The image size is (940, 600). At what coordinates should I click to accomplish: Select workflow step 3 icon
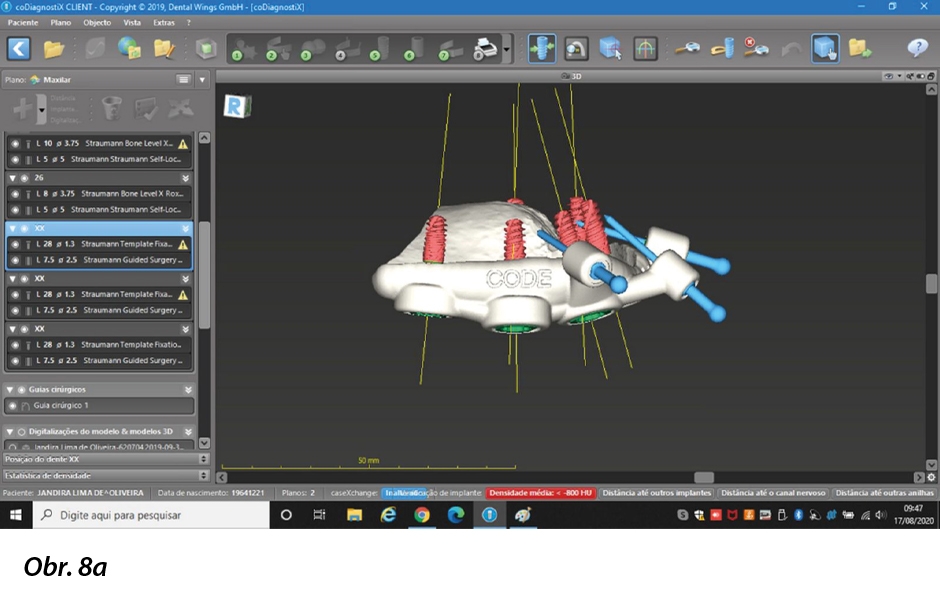312,49
